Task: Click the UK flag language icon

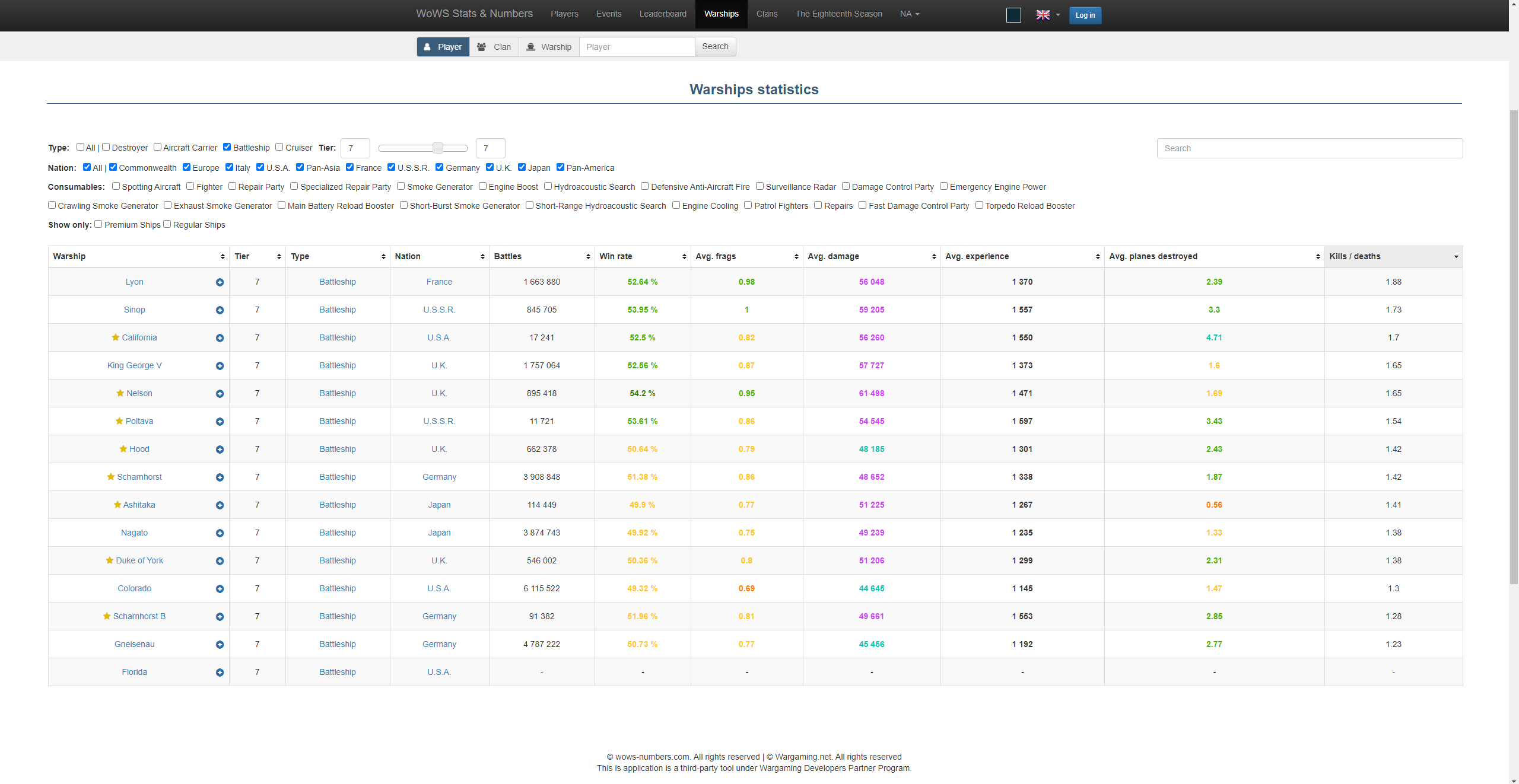Action: click(1043, 15)
